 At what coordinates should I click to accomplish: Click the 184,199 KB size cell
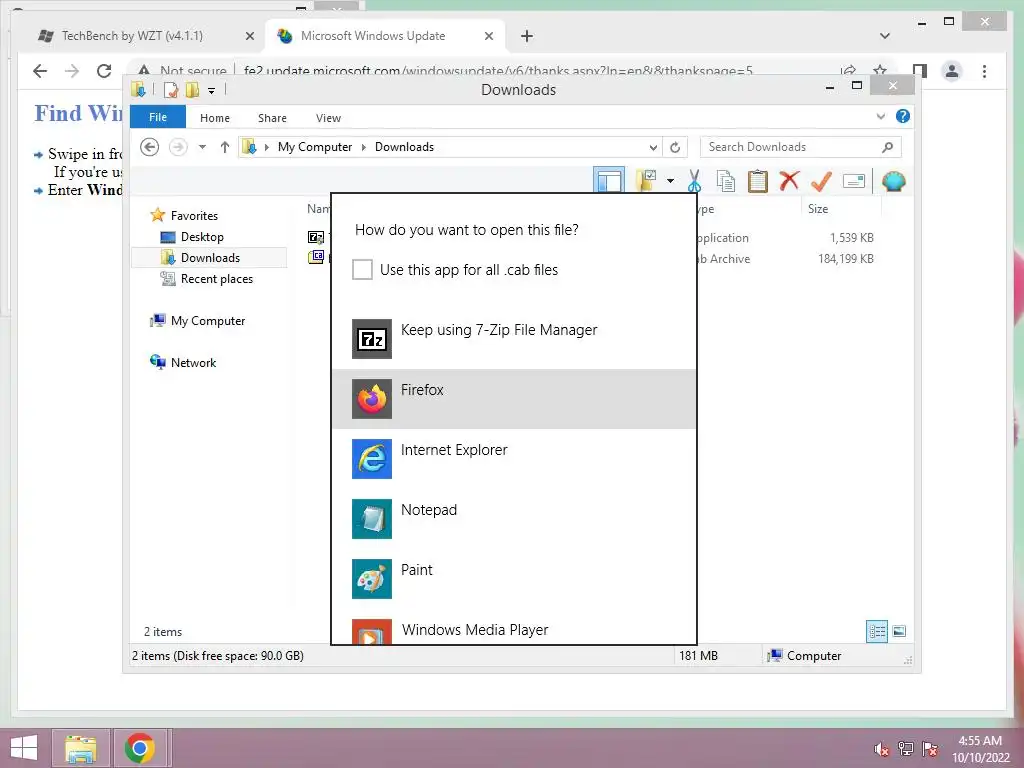pos(846,259)
